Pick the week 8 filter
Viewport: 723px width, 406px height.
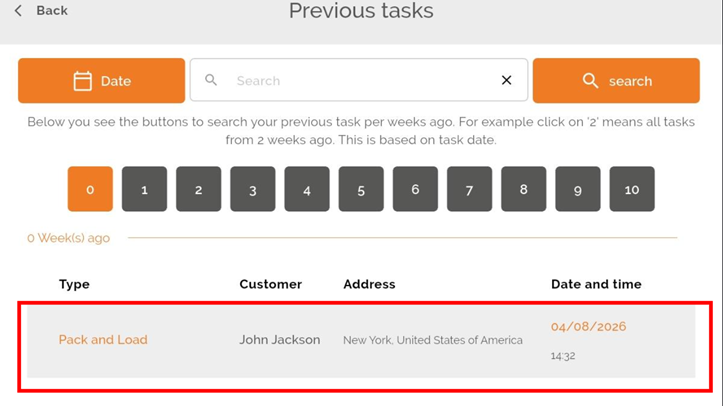point(523,189)
